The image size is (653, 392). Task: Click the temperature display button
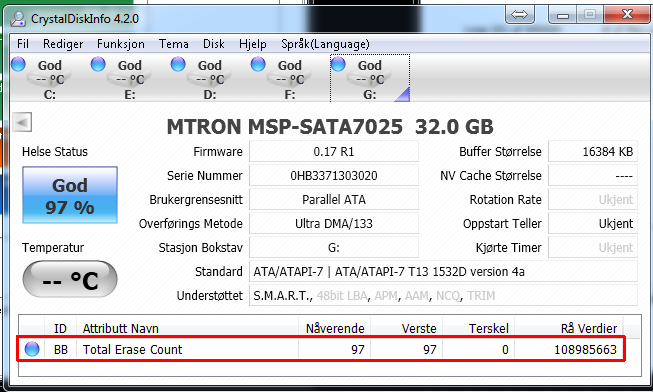[70, 279]
